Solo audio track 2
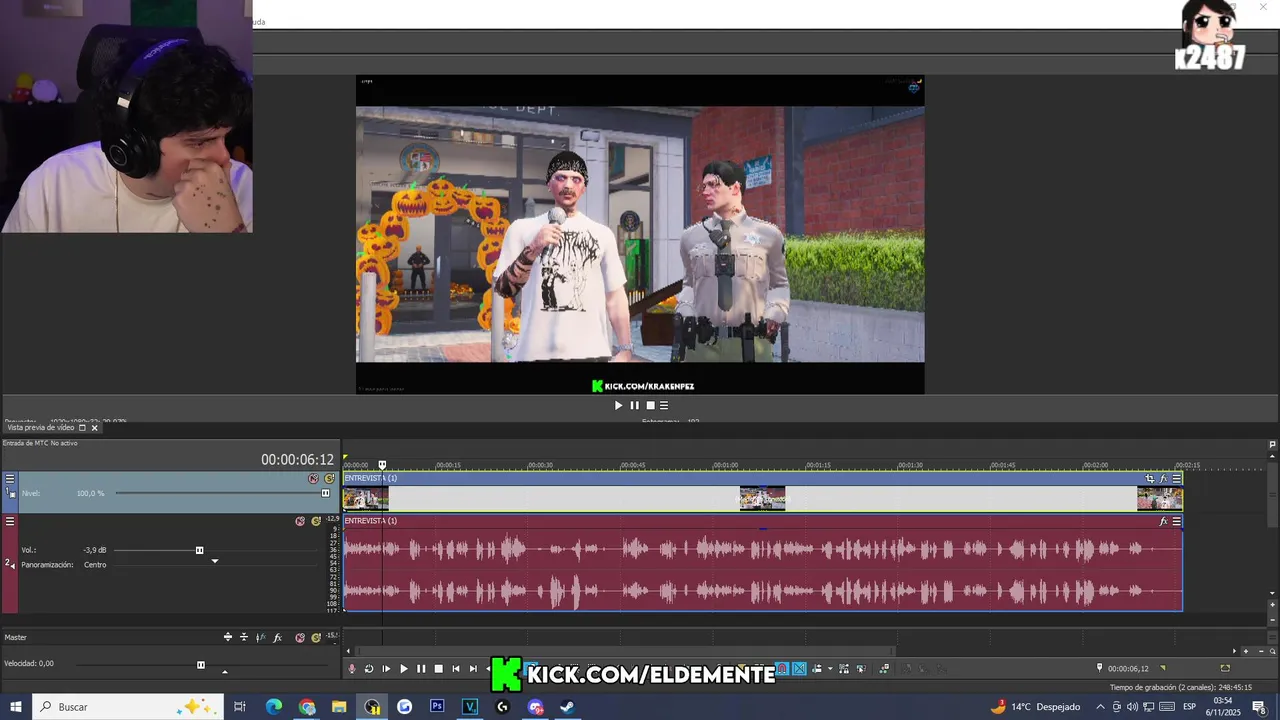The height and width of the screenshot is (720, 1280). 316,521
